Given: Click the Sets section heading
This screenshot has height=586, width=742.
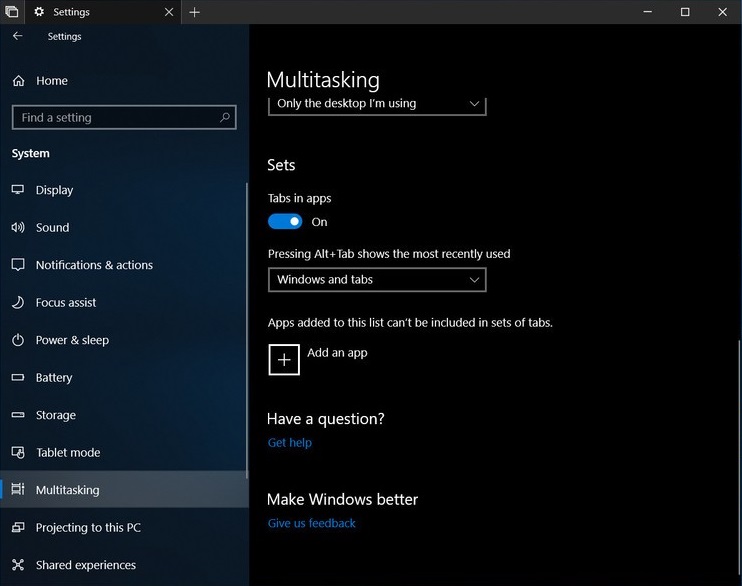Looking at the screenshot, I should click(281, 165).
